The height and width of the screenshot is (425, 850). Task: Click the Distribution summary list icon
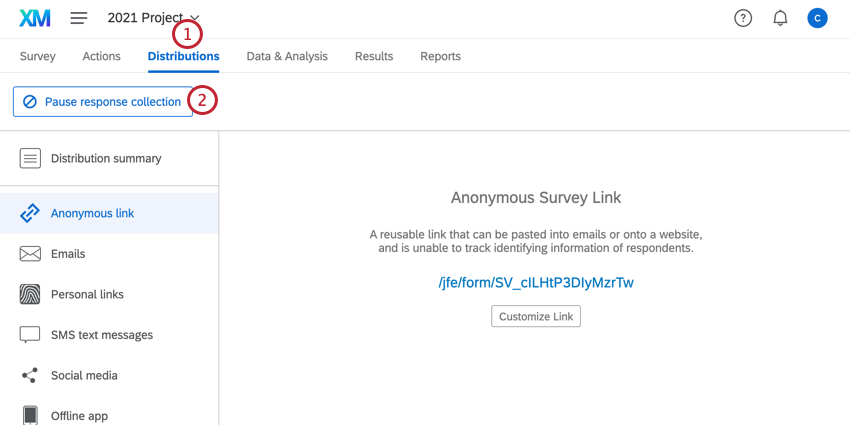31,158
